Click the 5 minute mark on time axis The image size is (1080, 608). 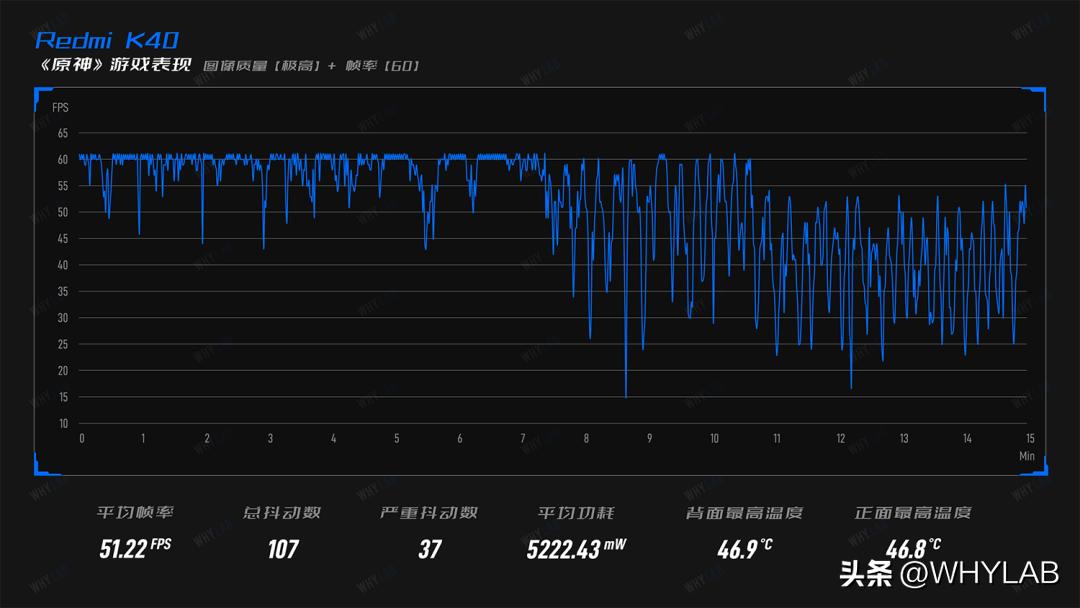pos(397,439)
